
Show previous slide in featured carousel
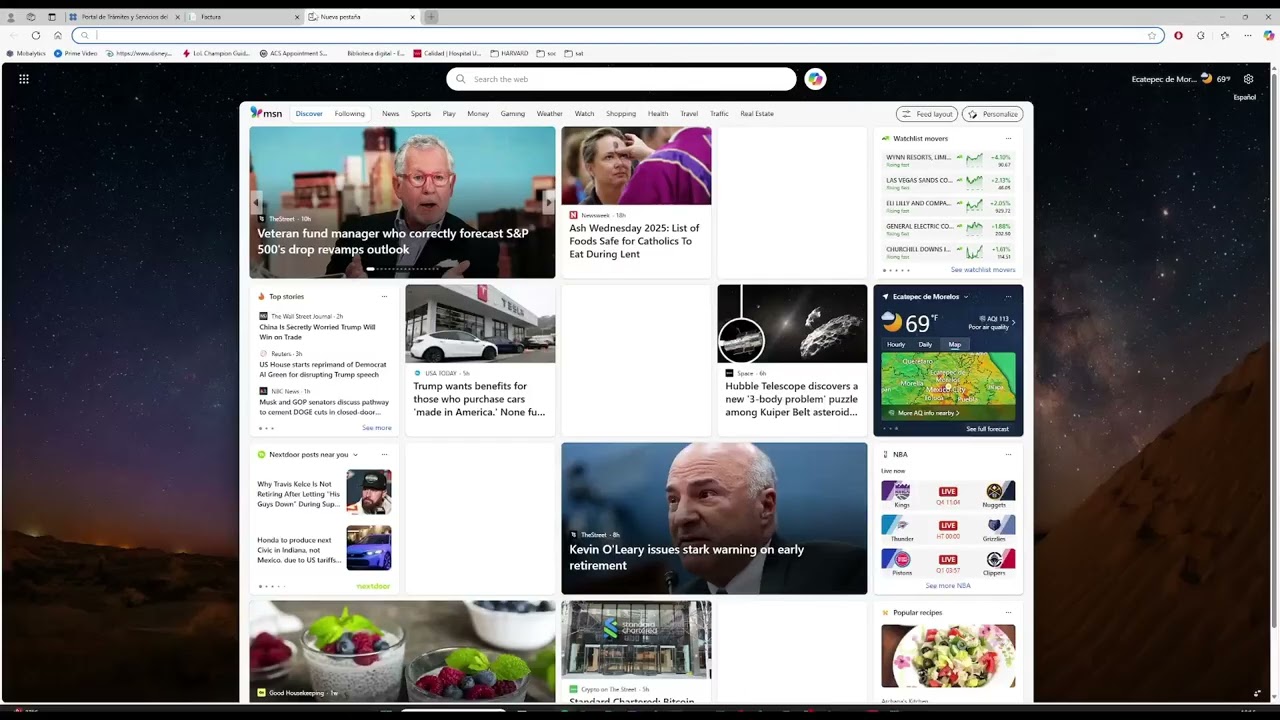[256, 202]
